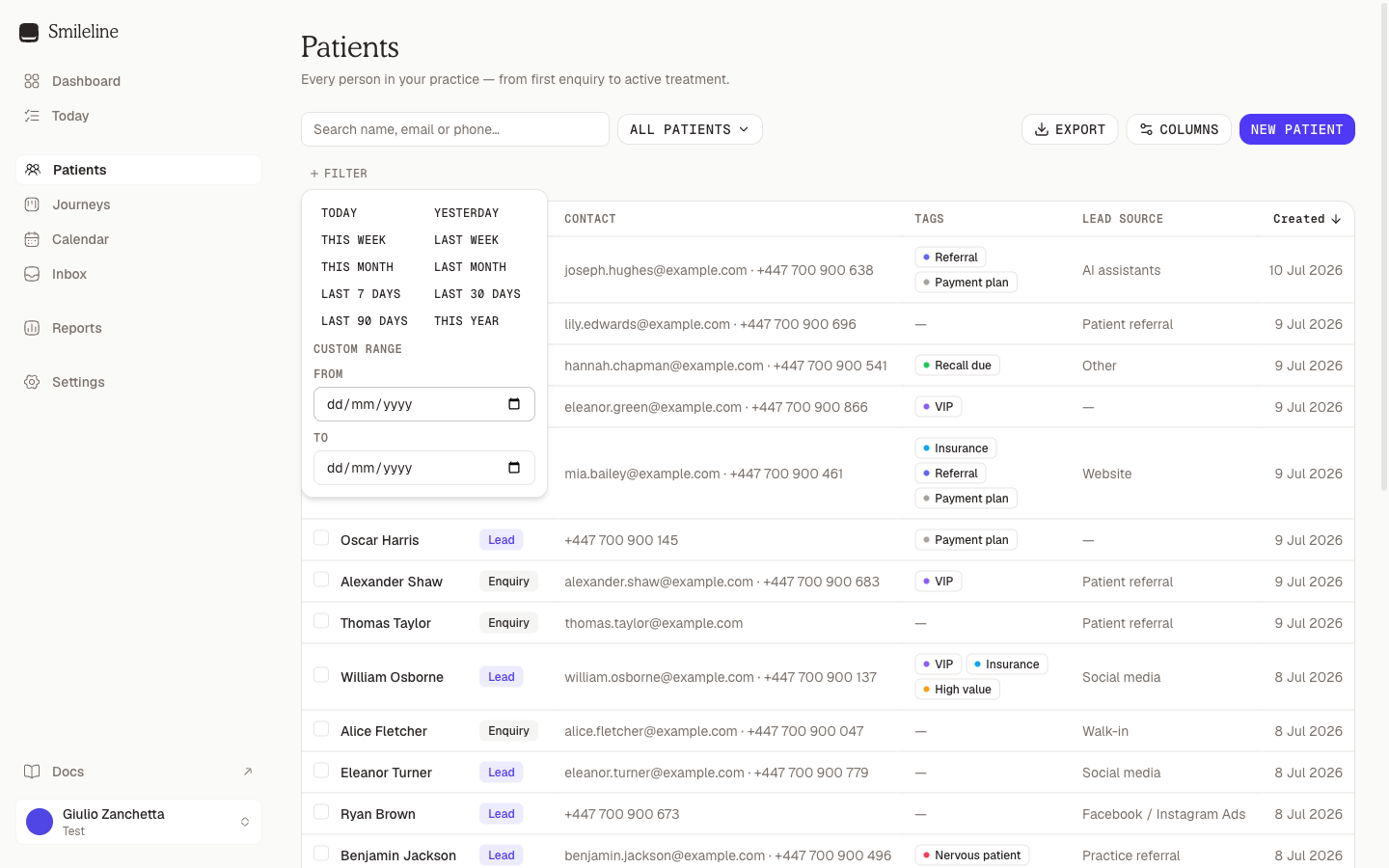This screenshot has width=1389, height=868.
Task: Click the Docs external link arrow
Action: (x=248, y=772)
